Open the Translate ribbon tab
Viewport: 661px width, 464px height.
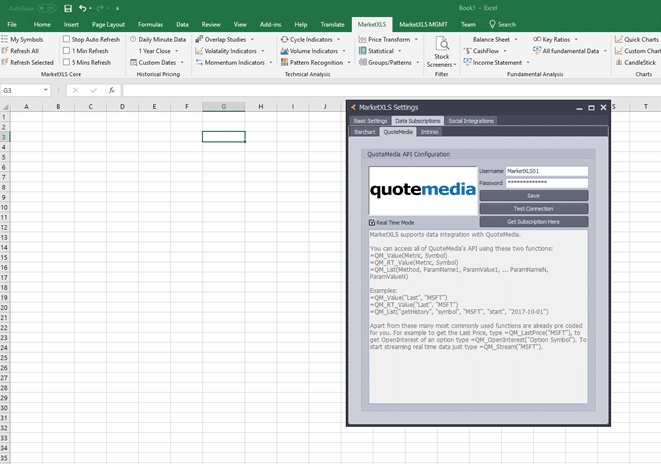332,24
